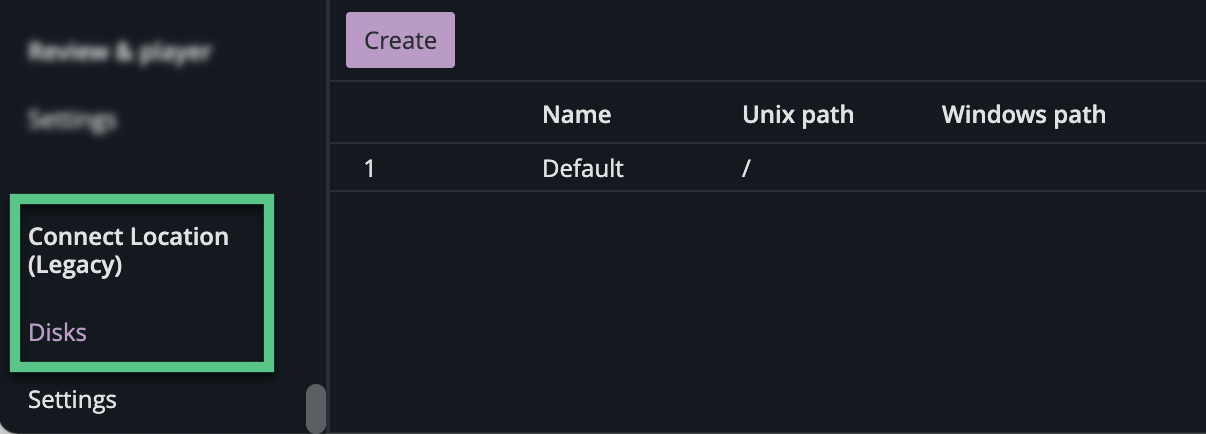The height and width of the screenshot is (434, 1206).
Task: Open the blurred Review & player item
Action: point(119,52)
